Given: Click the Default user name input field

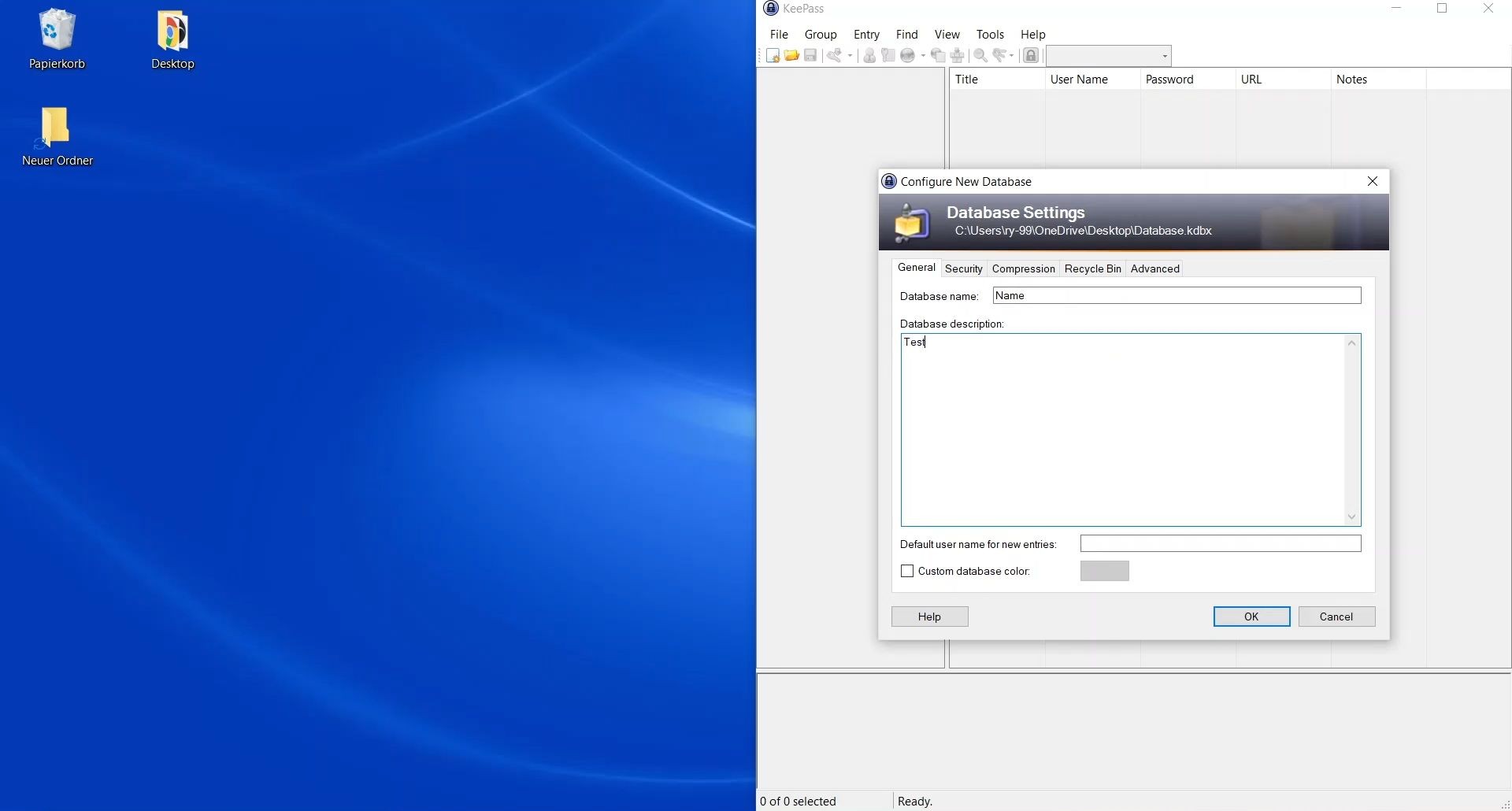Looking at the screenshot, I should 1220,544.
